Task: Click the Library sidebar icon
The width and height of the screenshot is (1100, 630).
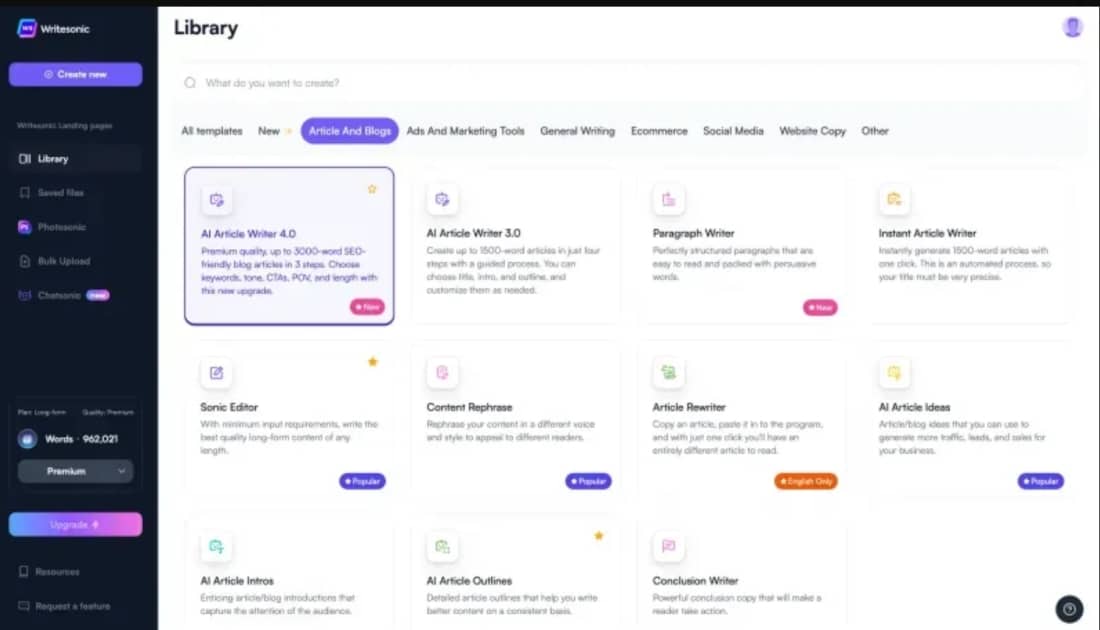Action: coord(25,159)
